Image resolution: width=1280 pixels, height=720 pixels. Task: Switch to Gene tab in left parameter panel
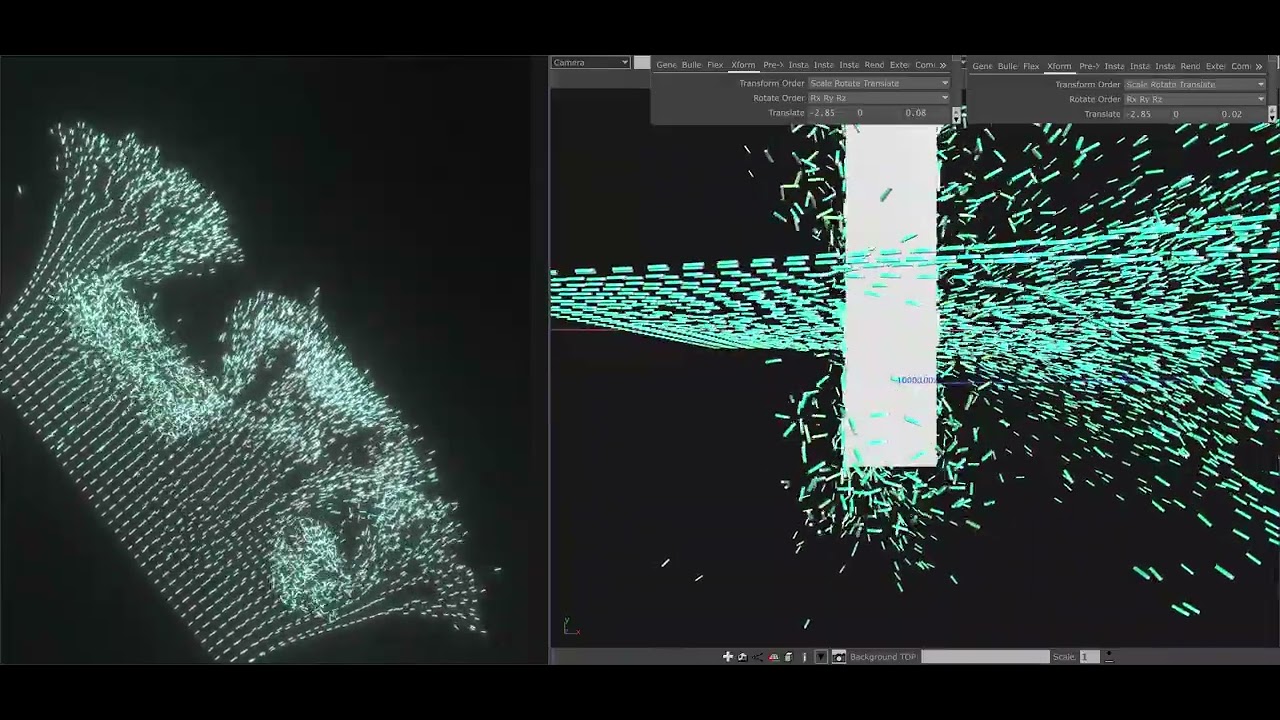click(x=666, y=65)
